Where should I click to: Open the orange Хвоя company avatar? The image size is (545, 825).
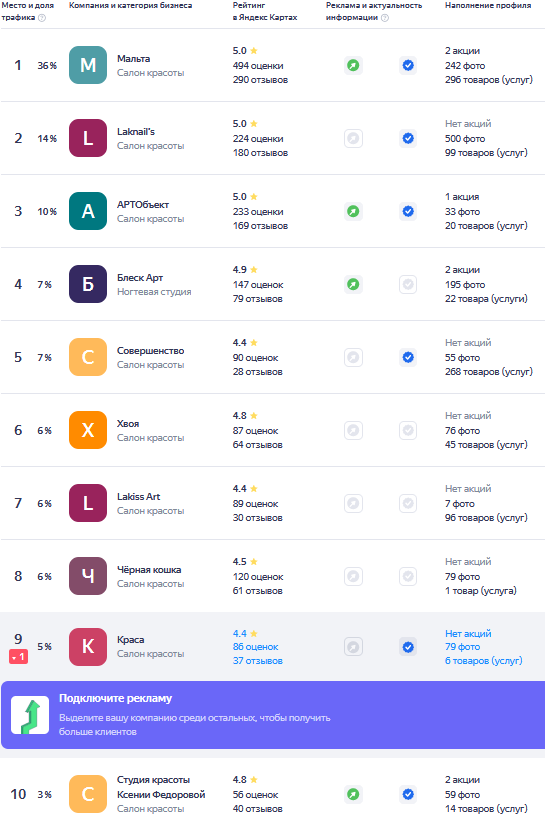coord(88,430)
